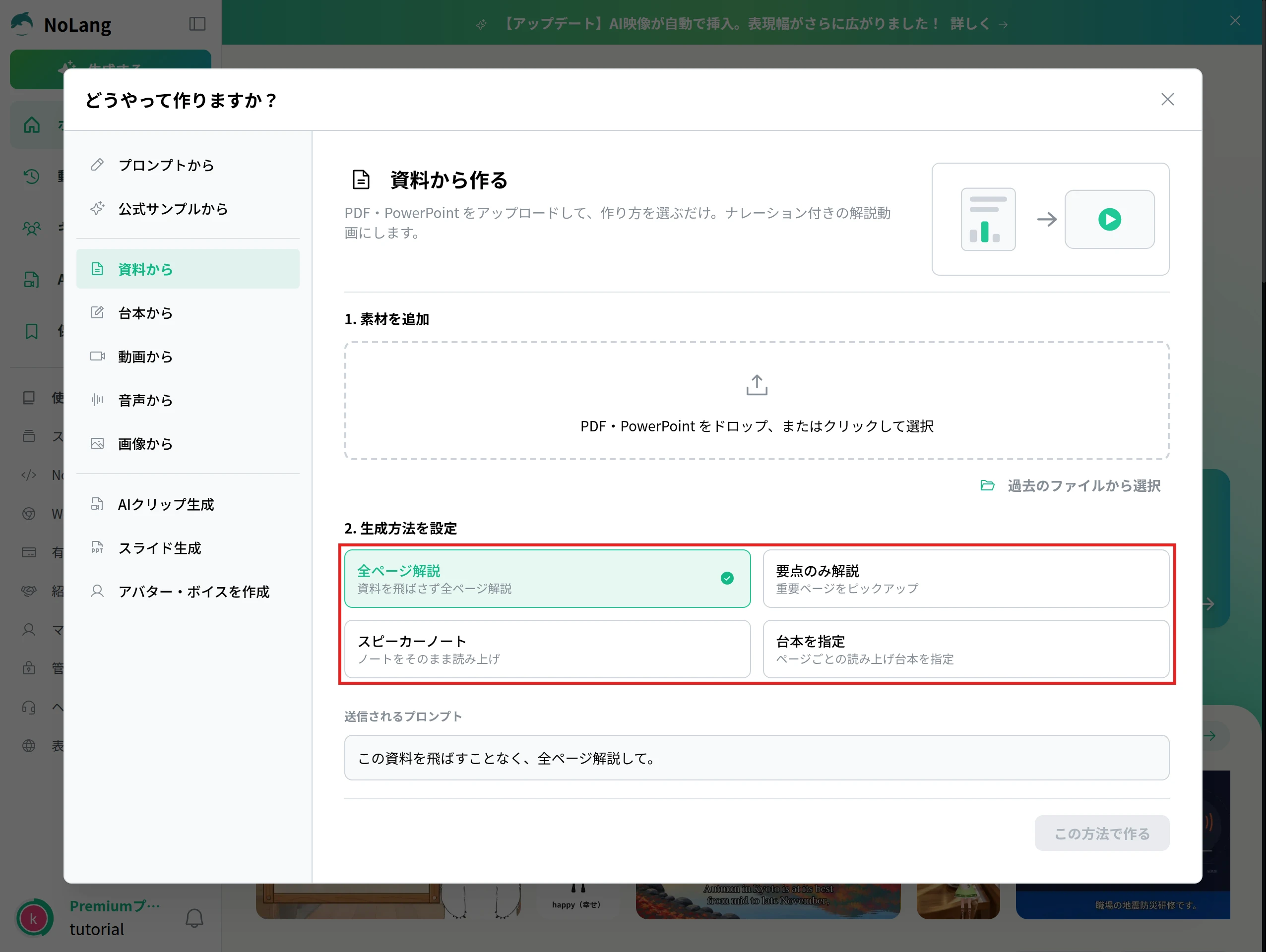The image size is (1270, 952).
Task: Choose 台本から in the left list
Action: [188, 313]
